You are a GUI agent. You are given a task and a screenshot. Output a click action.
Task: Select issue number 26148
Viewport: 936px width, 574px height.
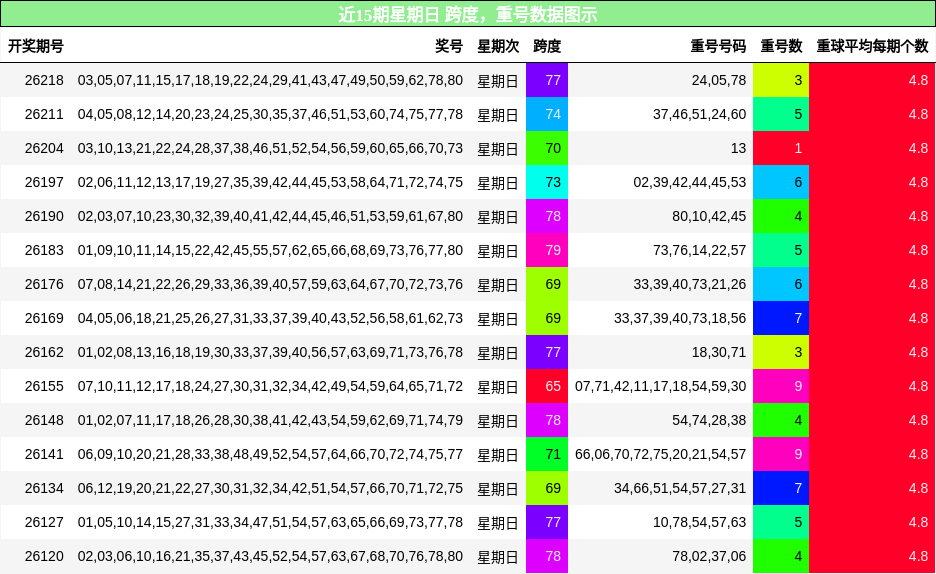[44, 421]
